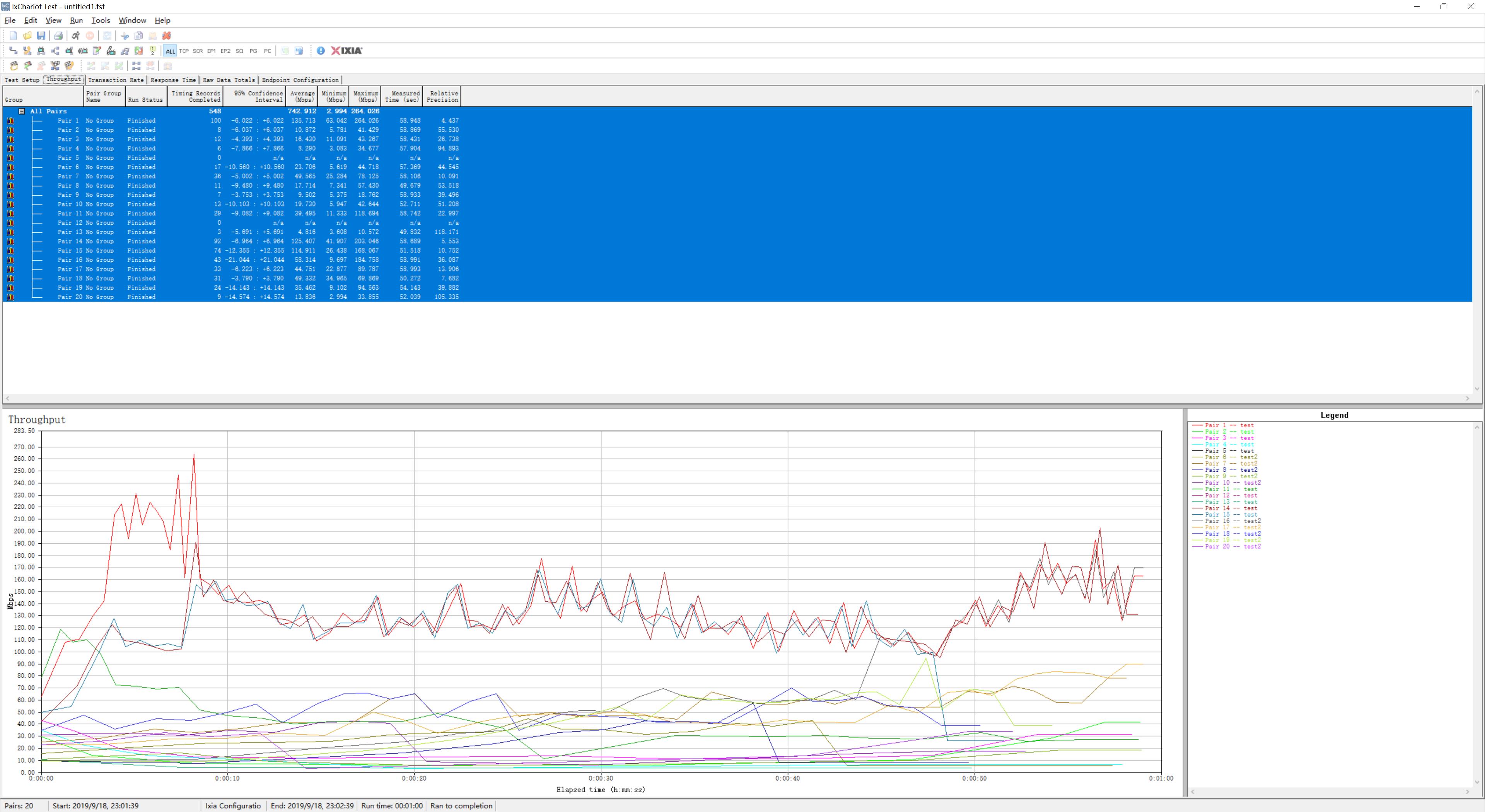Toggle the EP1 filter button

coord(212,51)
